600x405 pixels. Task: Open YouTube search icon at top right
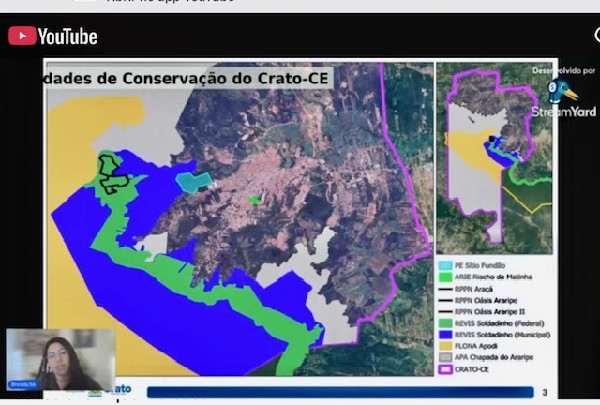tap(595, 36)
